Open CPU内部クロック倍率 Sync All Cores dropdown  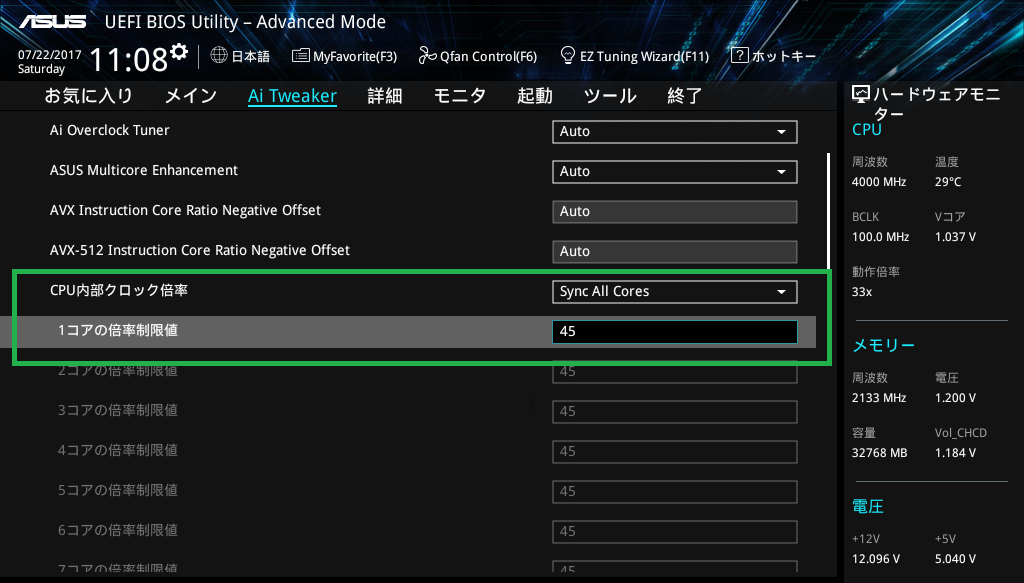pos(675,292)
